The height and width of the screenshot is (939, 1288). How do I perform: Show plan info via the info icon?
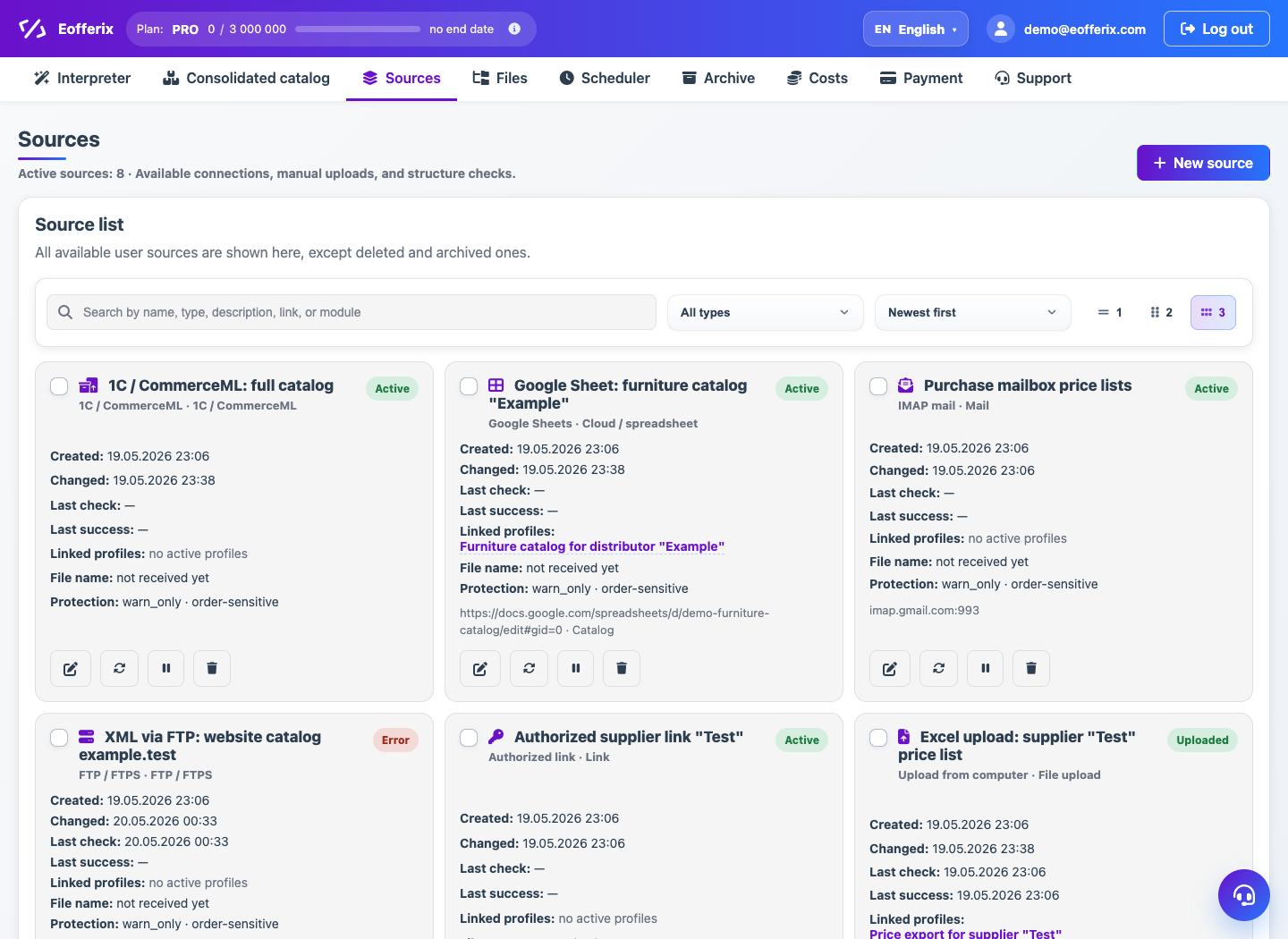point(514,29)
